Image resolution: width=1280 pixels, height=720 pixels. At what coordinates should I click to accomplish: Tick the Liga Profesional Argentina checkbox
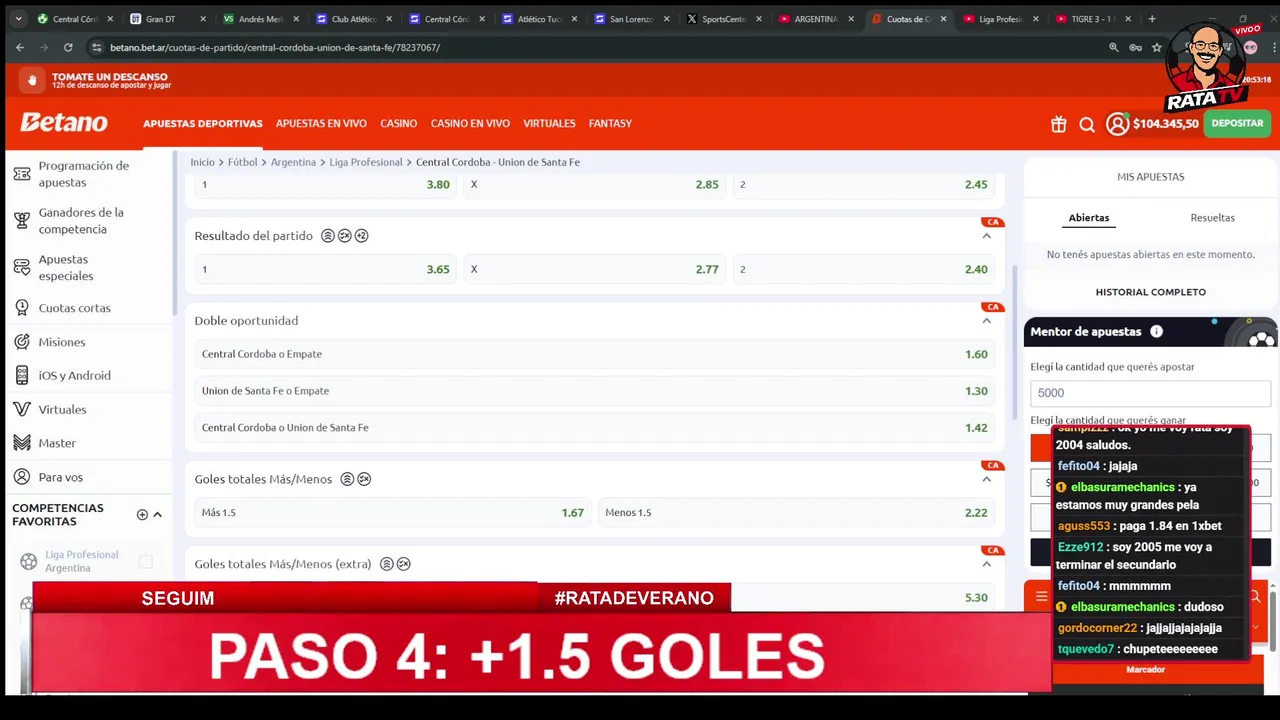click(146, 561)
